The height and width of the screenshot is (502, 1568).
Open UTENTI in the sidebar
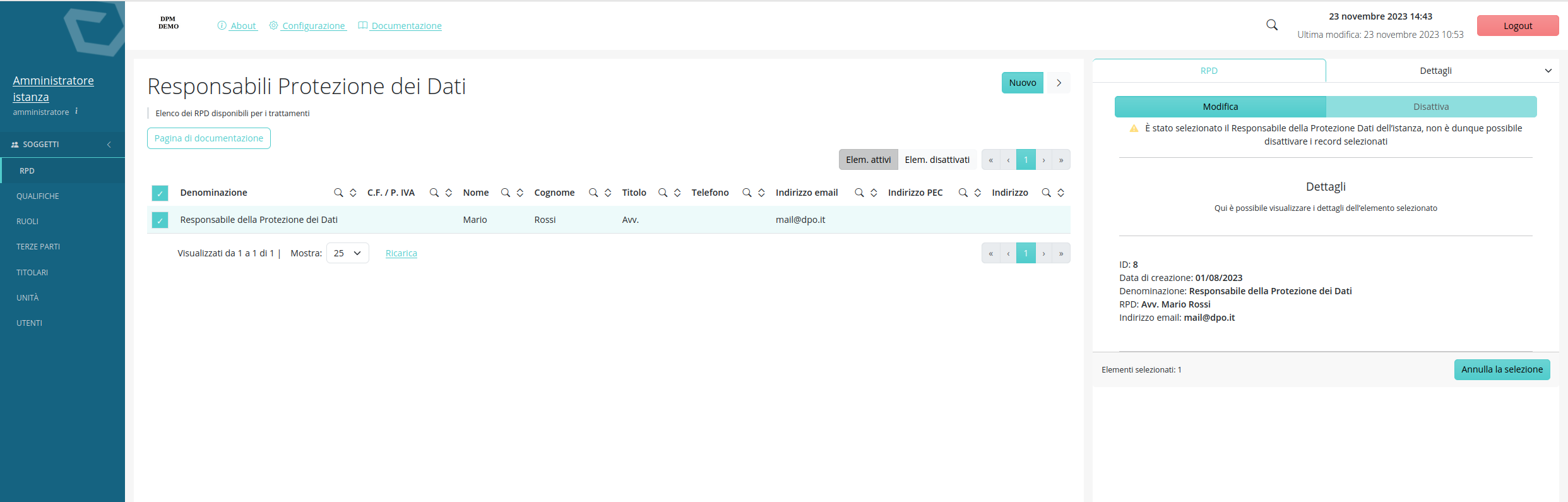click(x=62, y=323)
